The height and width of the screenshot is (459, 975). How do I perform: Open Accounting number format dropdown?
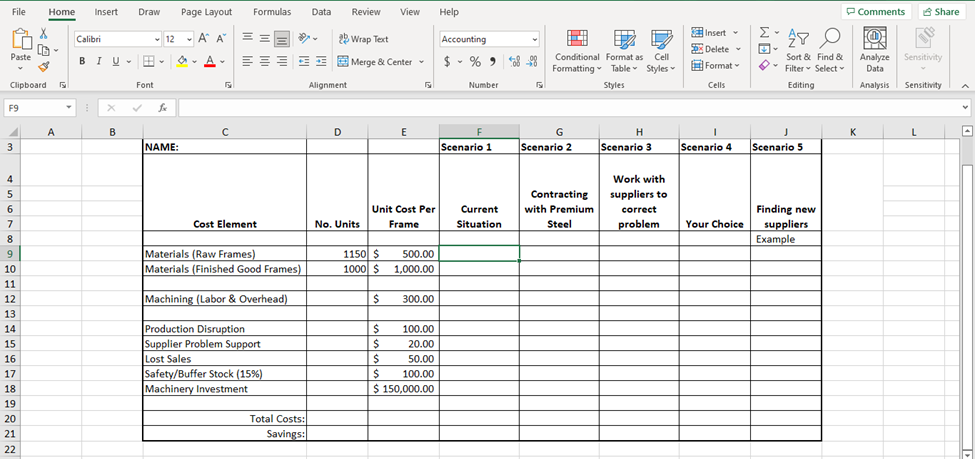tap(535, 39)
